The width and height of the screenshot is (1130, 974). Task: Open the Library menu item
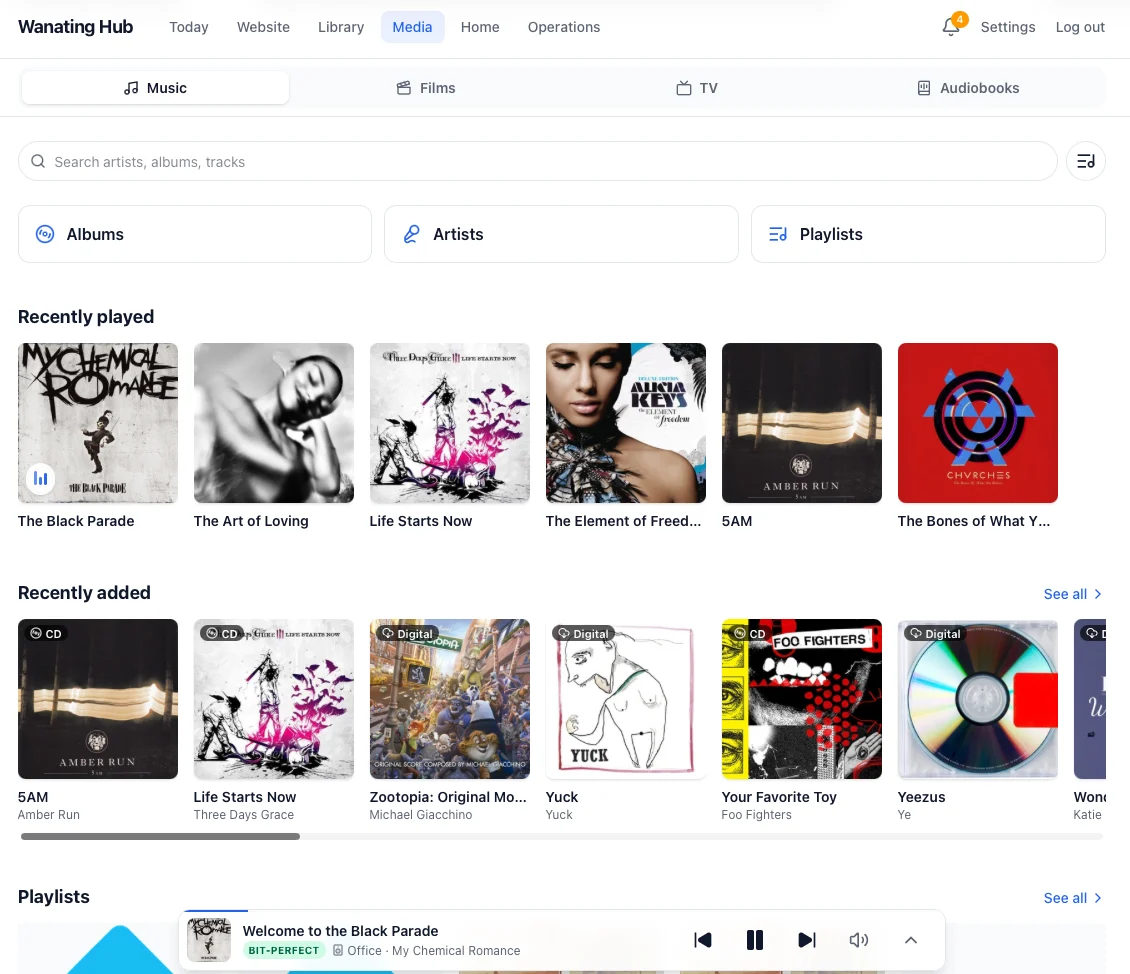click(x=341, y=27)
